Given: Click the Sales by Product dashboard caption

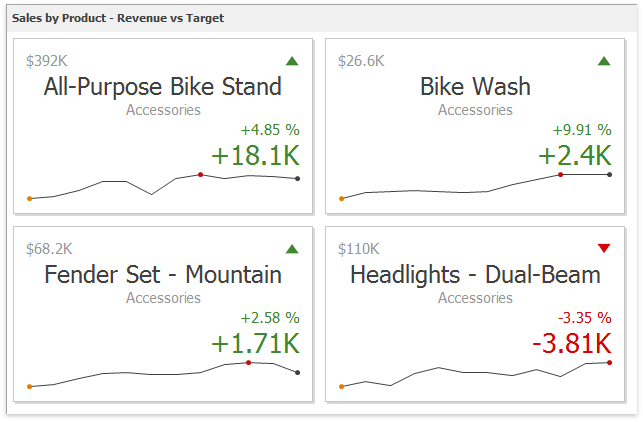Looking at the screenshot, I should [x=118, y=18].
